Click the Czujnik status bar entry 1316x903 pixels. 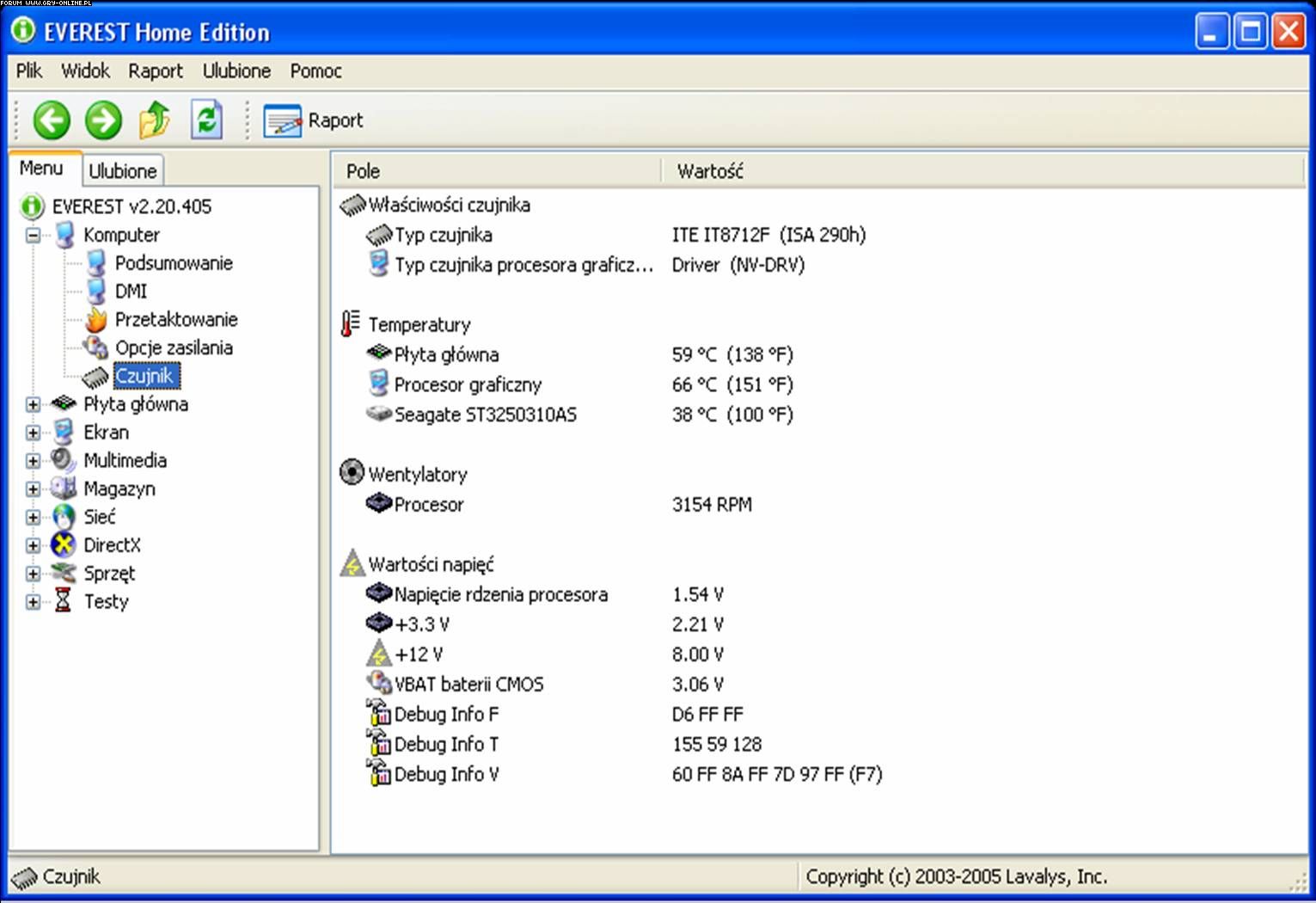(x=57, y=876)
